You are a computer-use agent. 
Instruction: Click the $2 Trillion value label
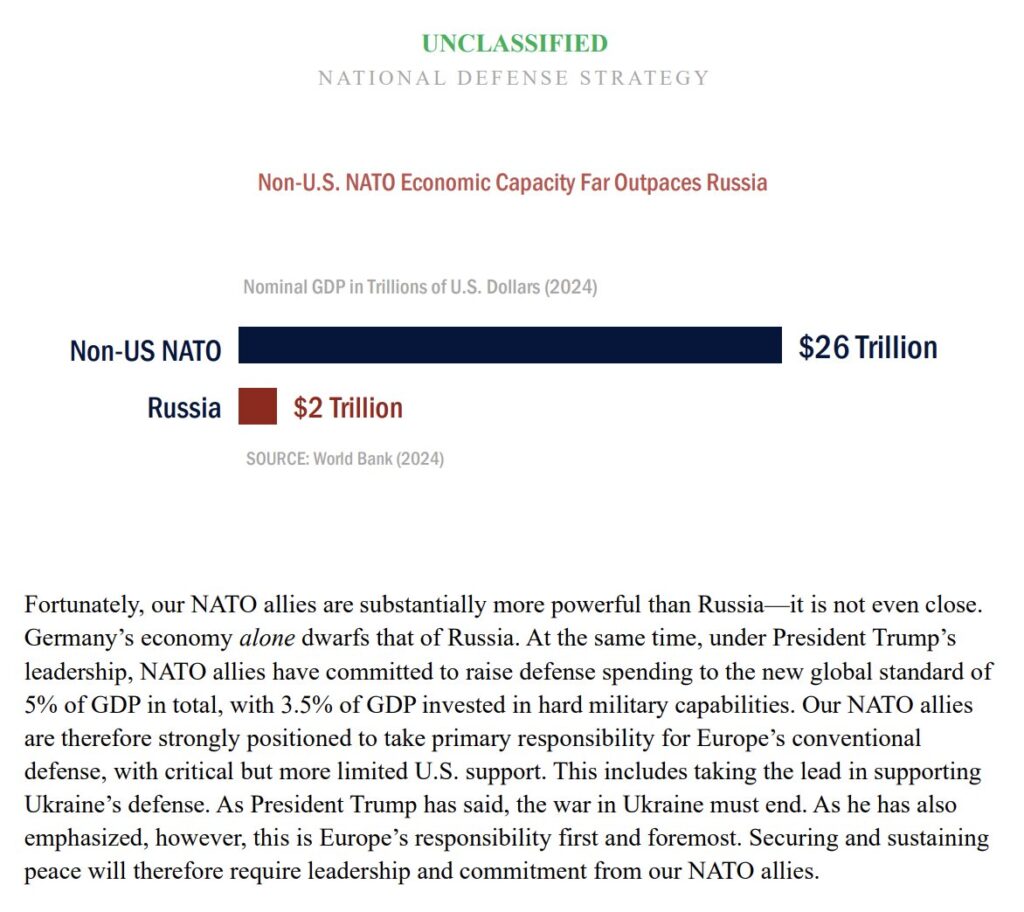[348, 408]
